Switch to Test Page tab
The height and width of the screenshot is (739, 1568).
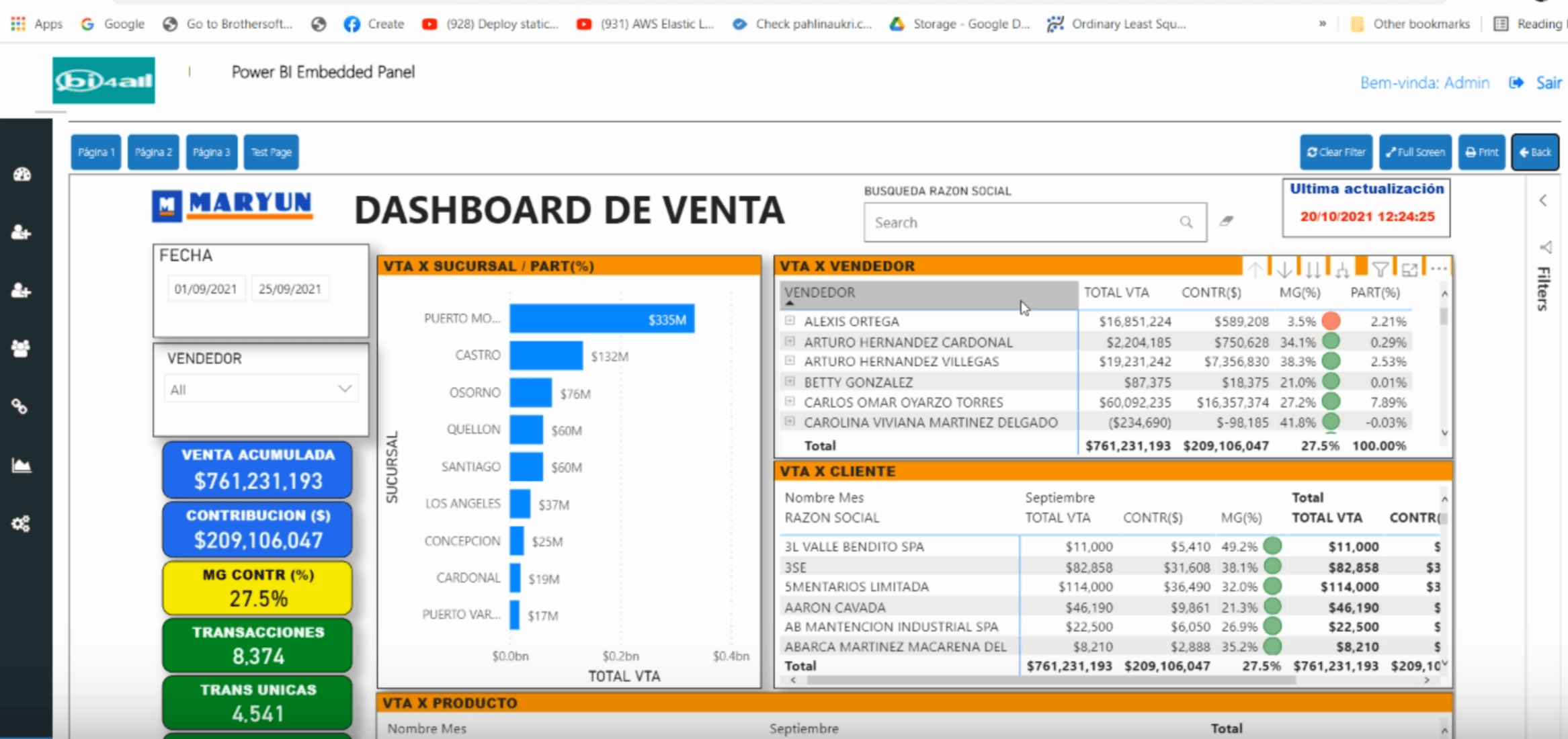click(271, 153)
